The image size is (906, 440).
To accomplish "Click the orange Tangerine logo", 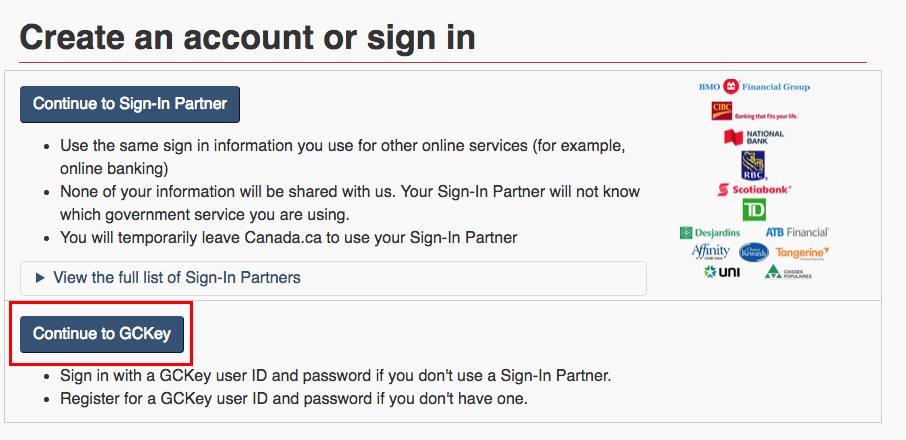I will click(x=802, y=252).
